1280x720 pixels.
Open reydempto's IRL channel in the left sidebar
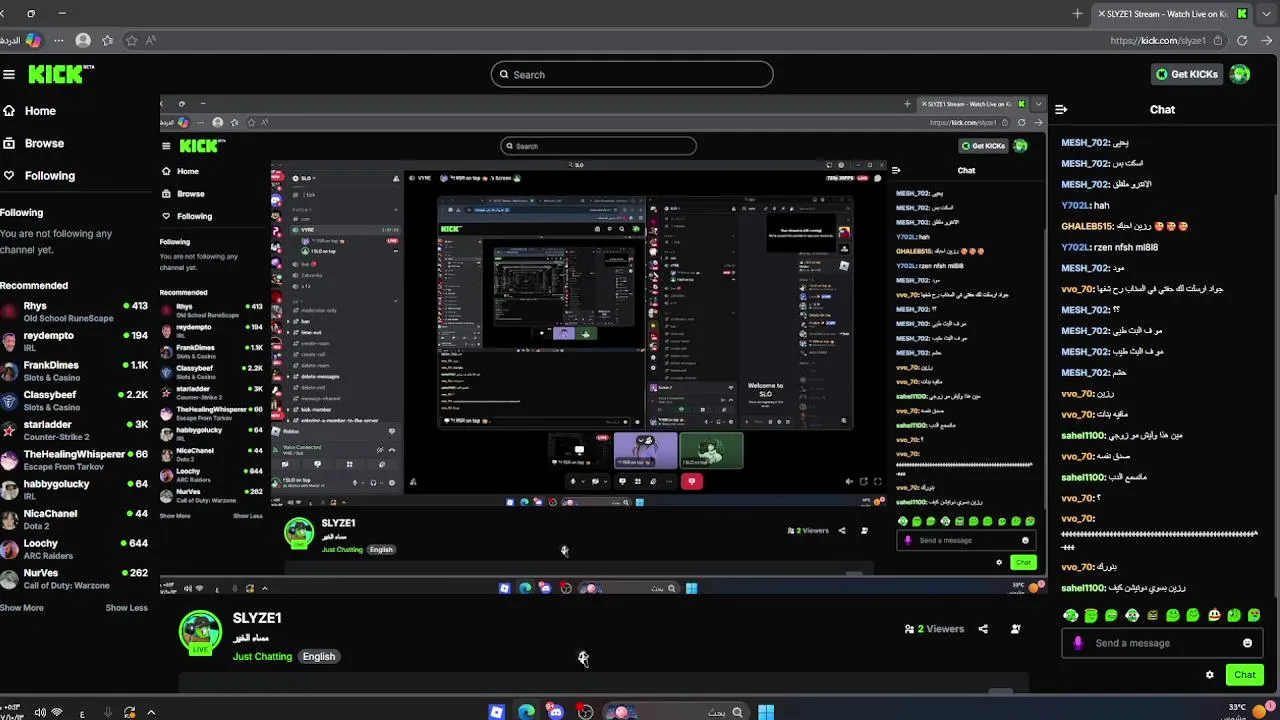[74, 341]
